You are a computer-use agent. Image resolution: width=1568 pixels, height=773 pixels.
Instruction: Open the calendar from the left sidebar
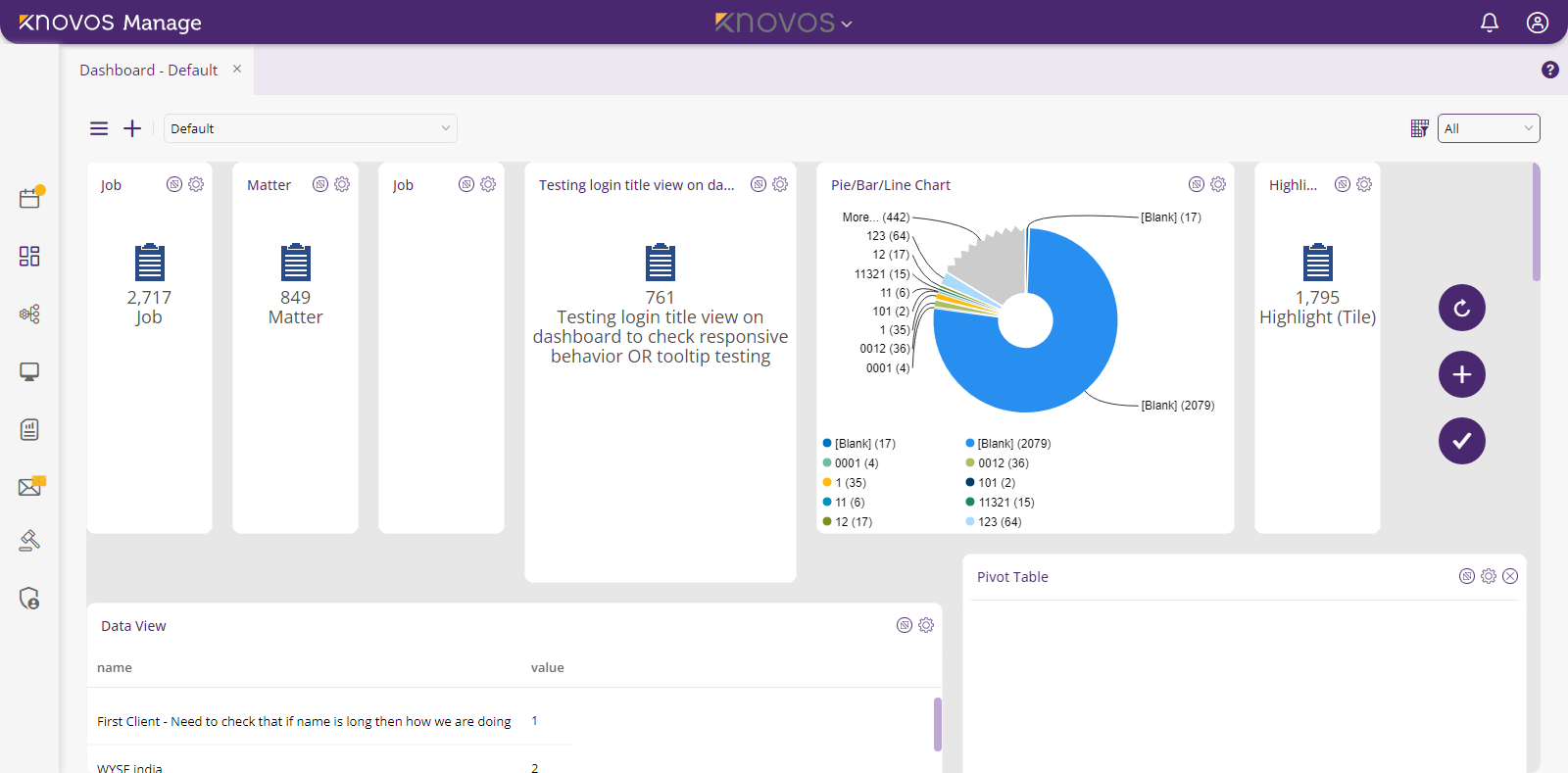[x=30, y=197]
